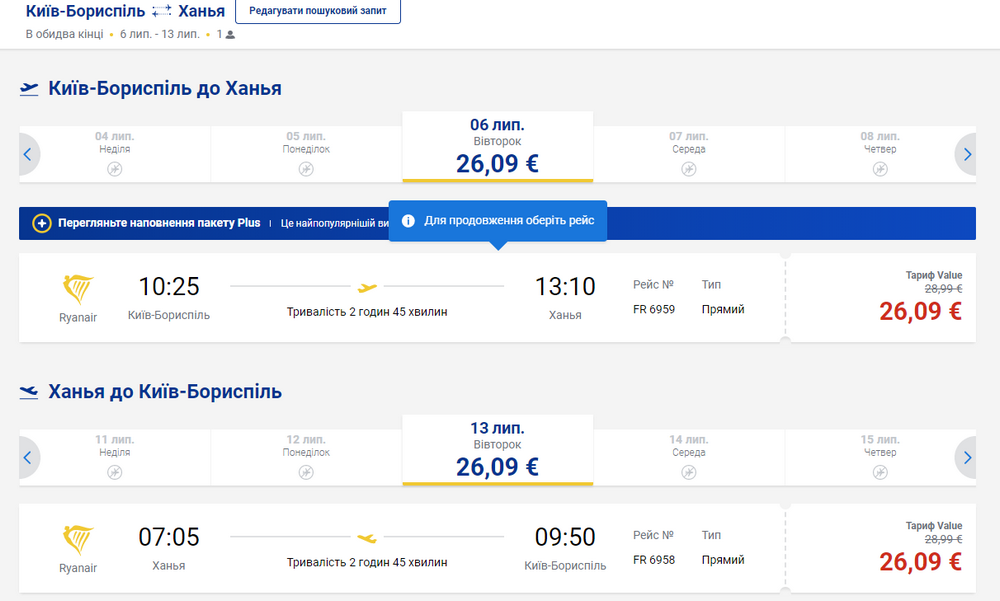Screen dimensions: 1000x601
Task: Click the right arrow to show later outbound dates
Action: pyautogui.click(x=966, y=154)
